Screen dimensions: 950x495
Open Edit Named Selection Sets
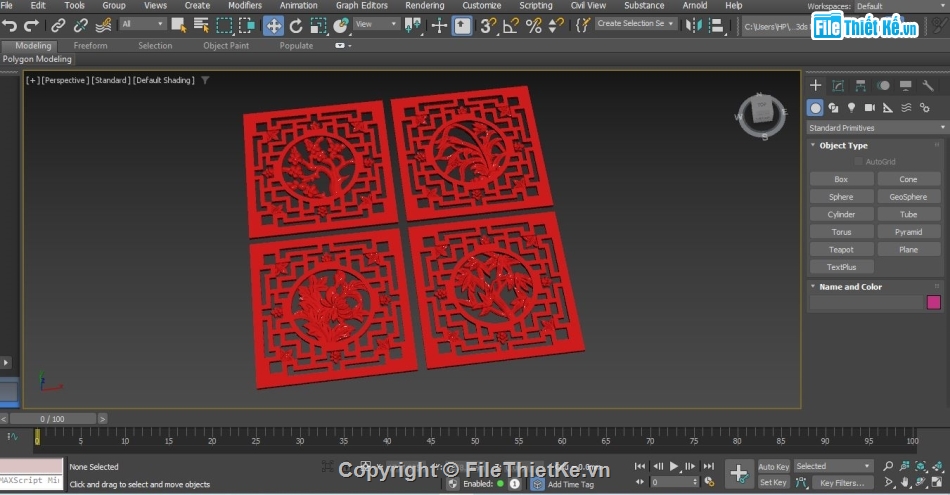(582, 25)
